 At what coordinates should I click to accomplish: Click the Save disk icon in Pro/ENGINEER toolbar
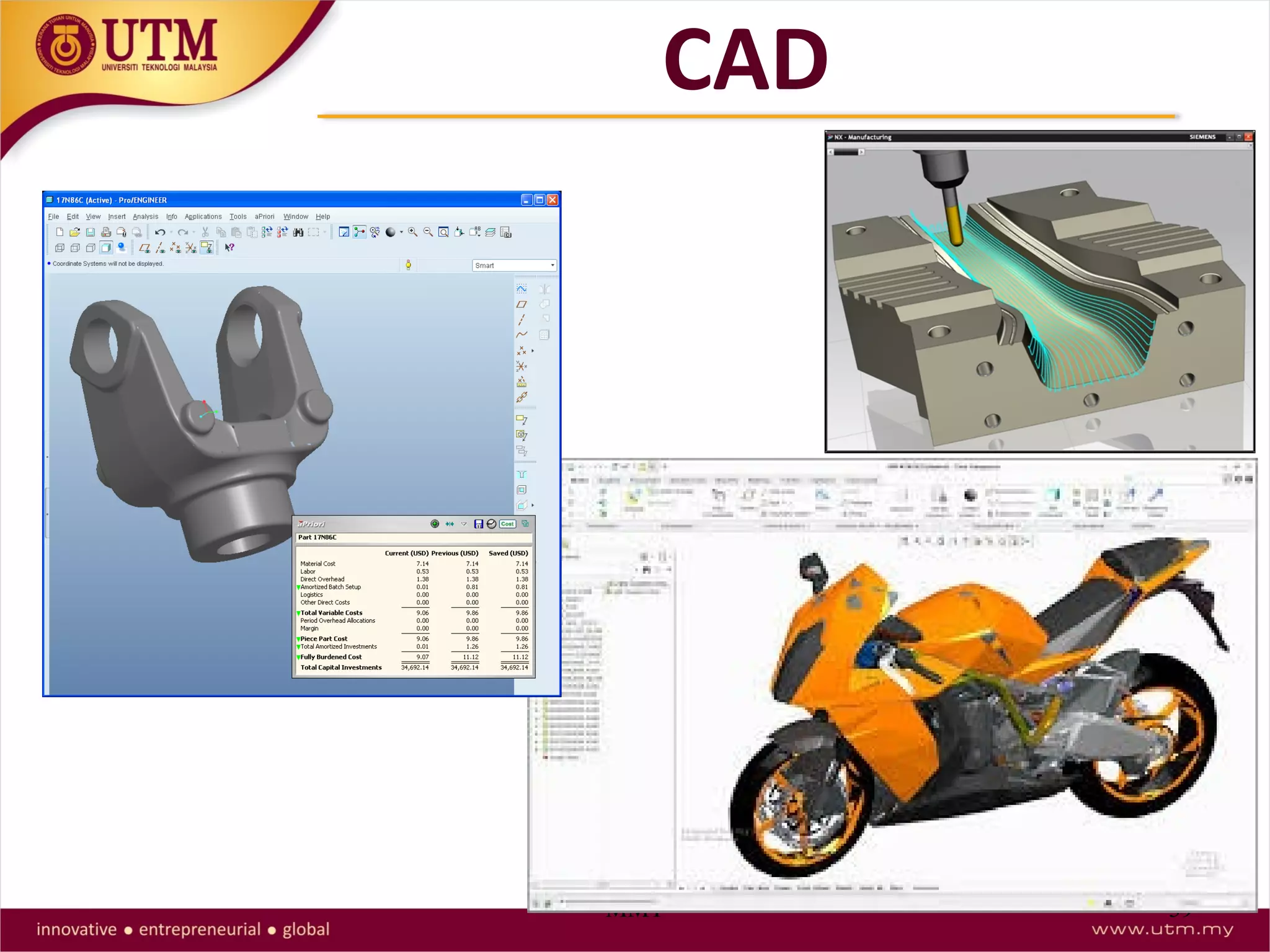click(91, 232)
